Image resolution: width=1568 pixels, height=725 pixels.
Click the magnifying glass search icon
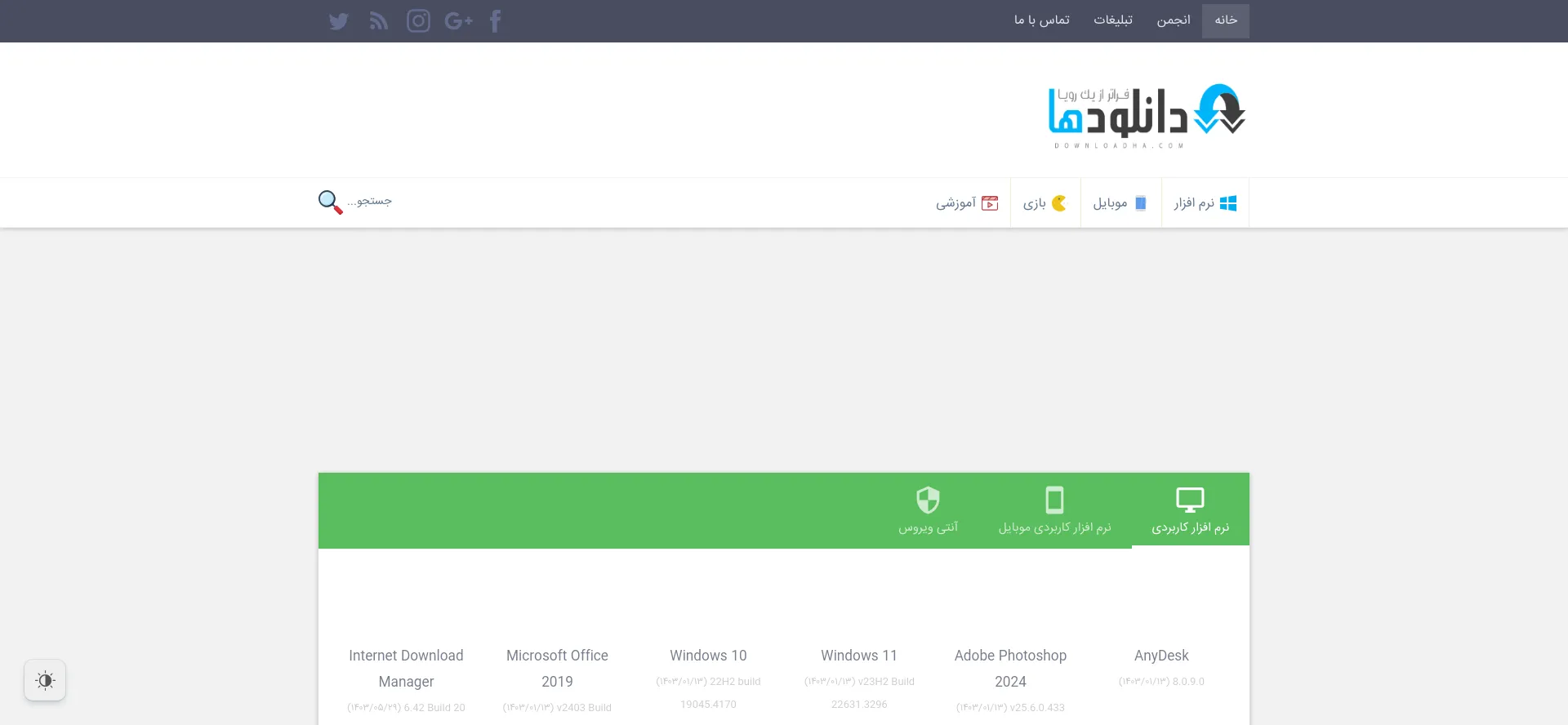(330, 202)
